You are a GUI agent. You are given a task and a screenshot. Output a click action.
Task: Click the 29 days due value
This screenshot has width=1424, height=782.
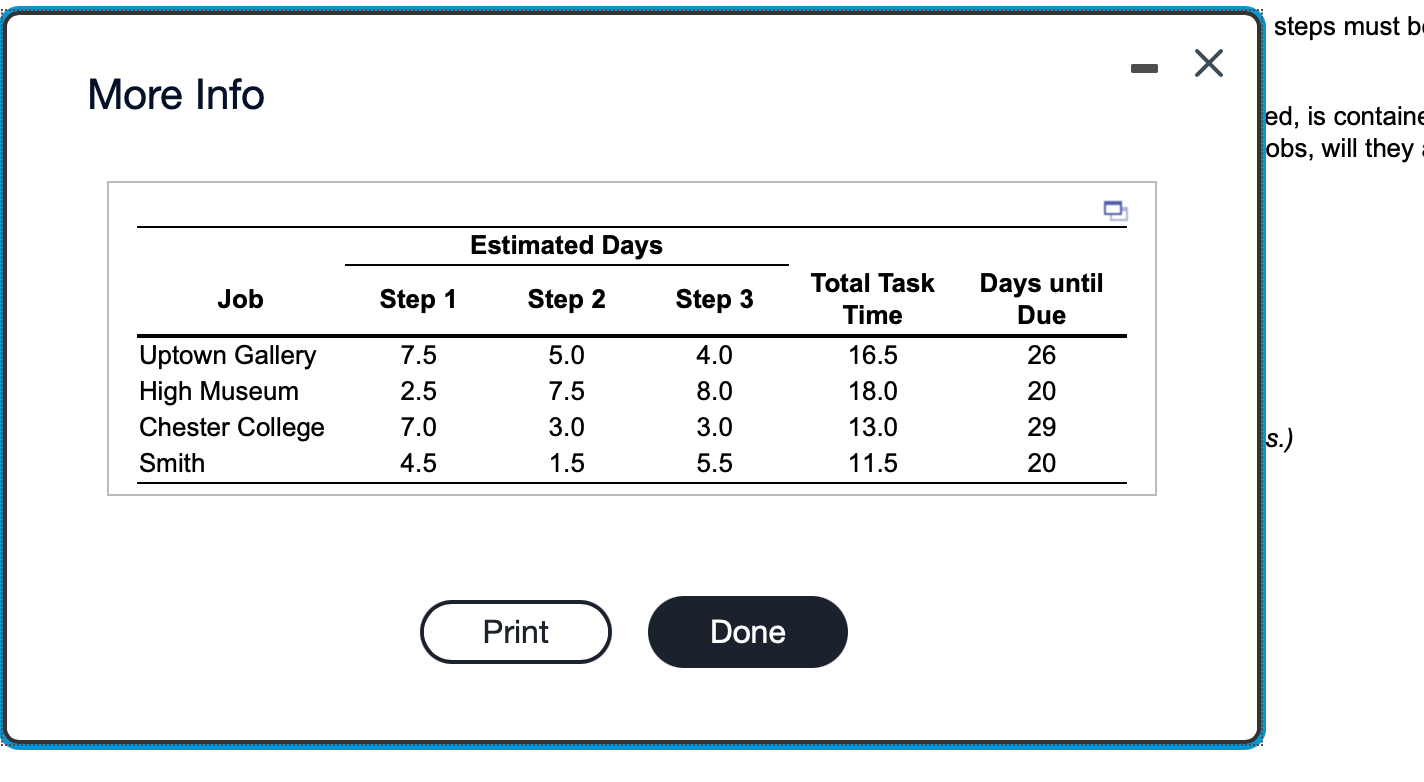[1041, 427]
